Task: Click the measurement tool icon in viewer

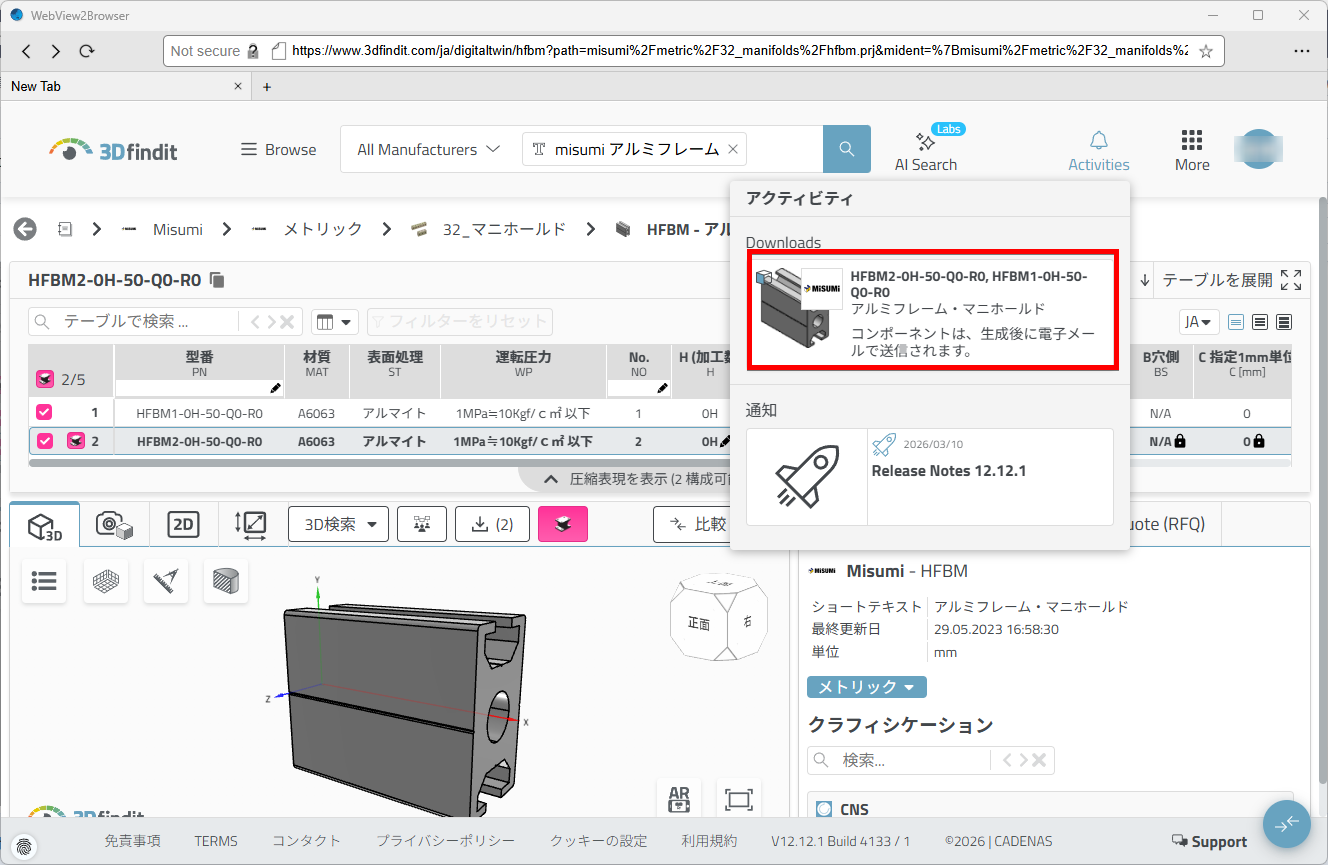Action: click(166, 581)
